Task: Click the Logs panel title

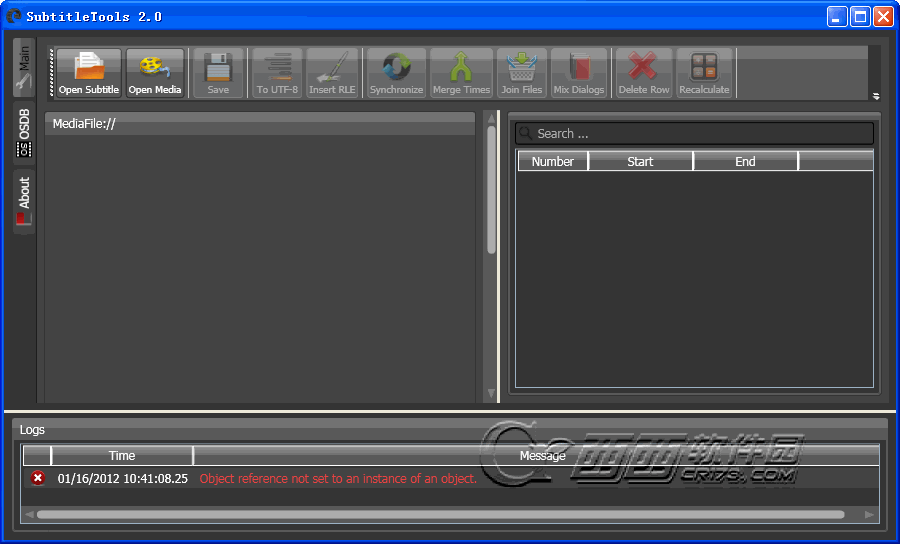Action: pyautogui.click(x=32, y=430)
